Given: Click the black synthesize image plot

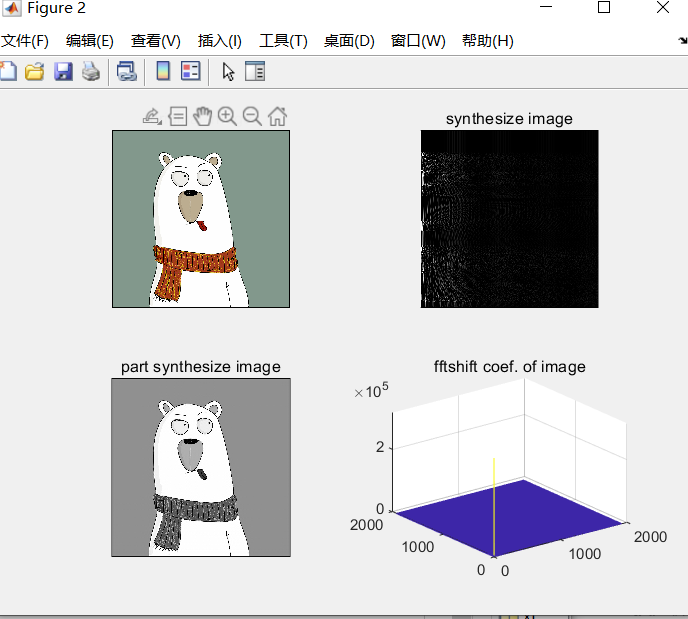Looking at the screenshot, I should pos(509,219).
